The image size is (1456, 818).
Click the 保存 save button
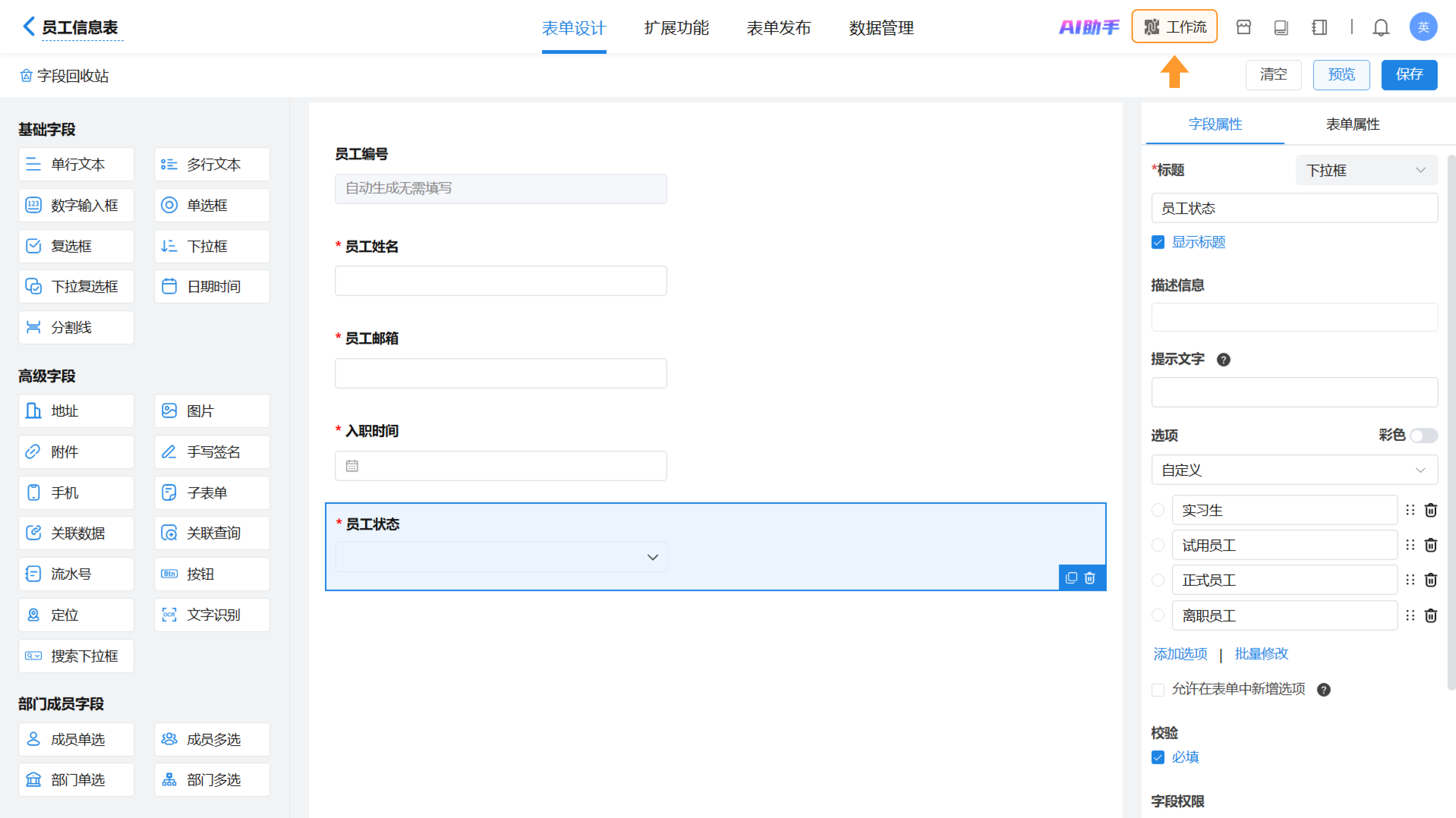1409,75
